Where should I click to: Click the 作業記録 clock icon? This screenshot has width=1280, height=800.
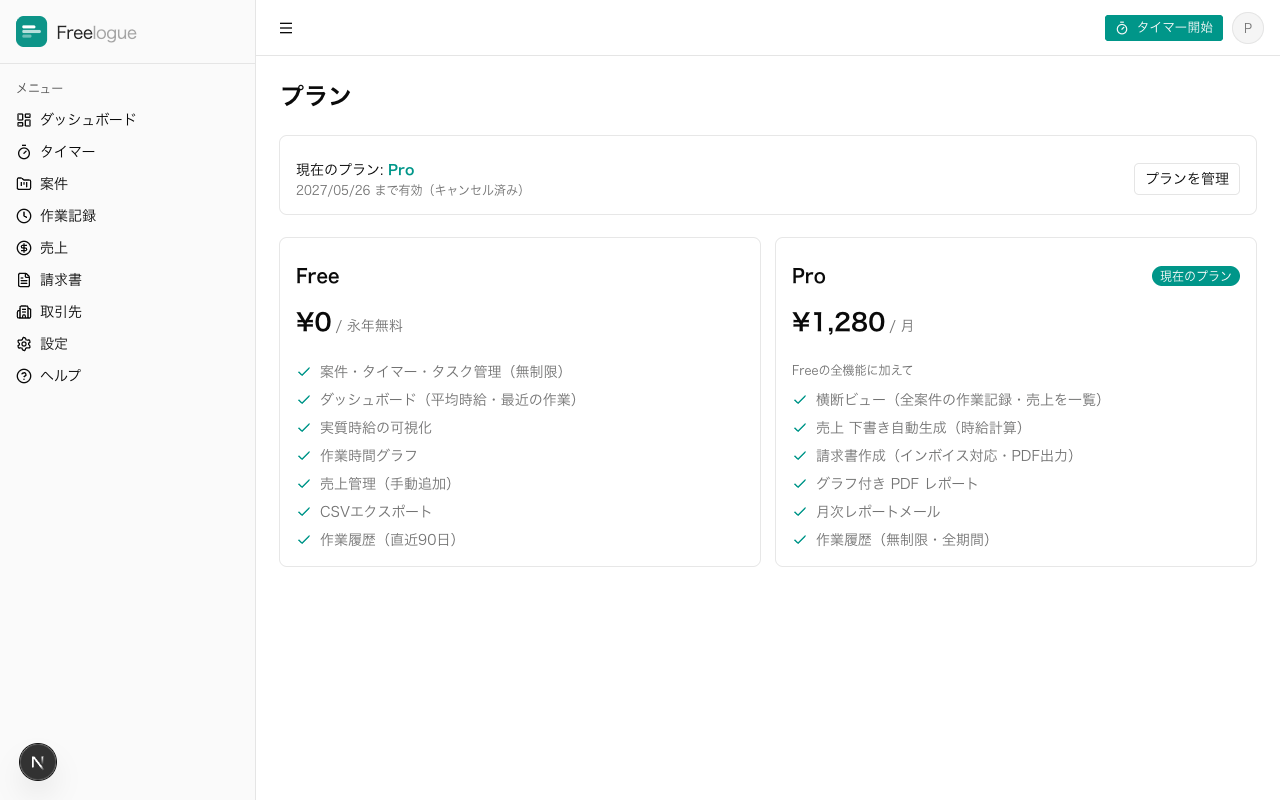24,216
